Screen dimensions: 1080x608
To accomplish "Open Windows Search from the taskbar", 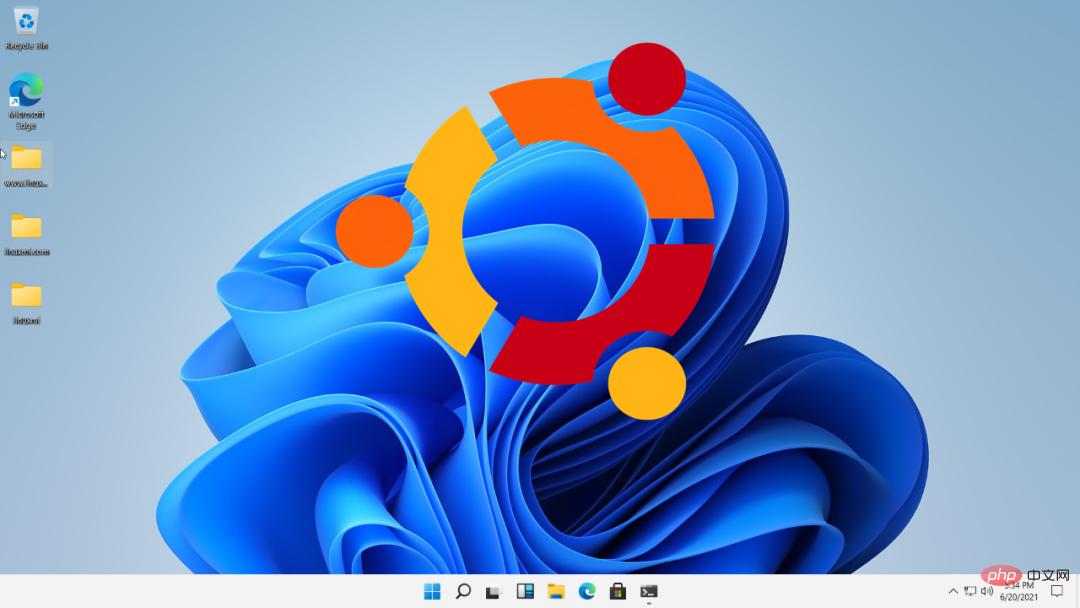I will (x=462, y=591).
